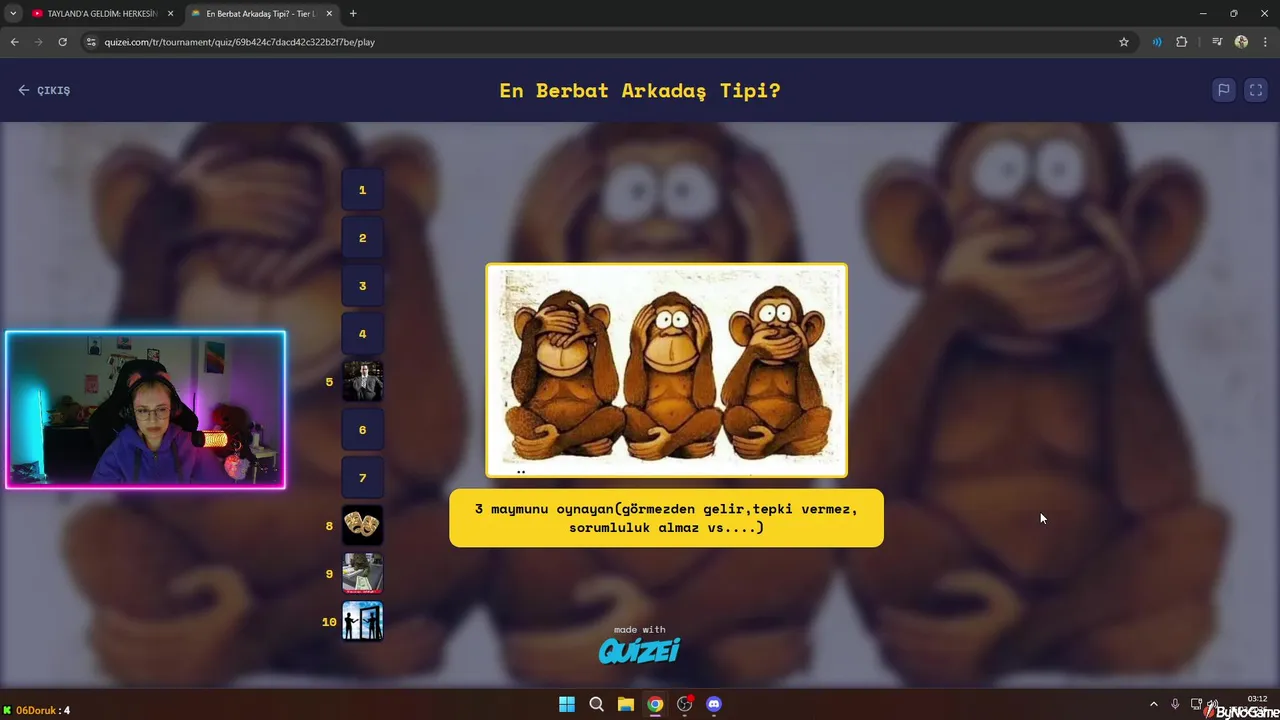This screenshot has width=1280, height=720.
Task: Bookmark this page with star icon
Action: [1124, 42]
